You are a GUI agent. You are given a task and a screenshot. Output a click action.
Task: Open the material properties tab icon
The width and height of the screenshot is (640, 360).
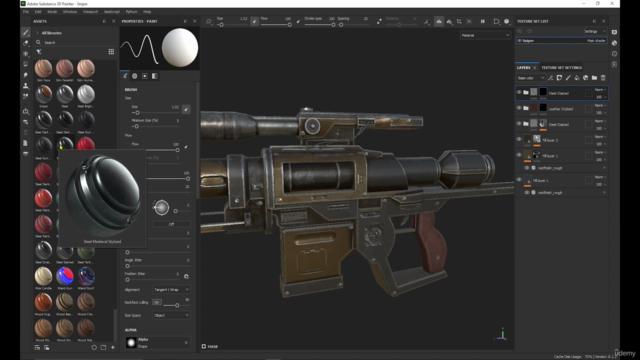pyautogui.click(x=155, y=76)
